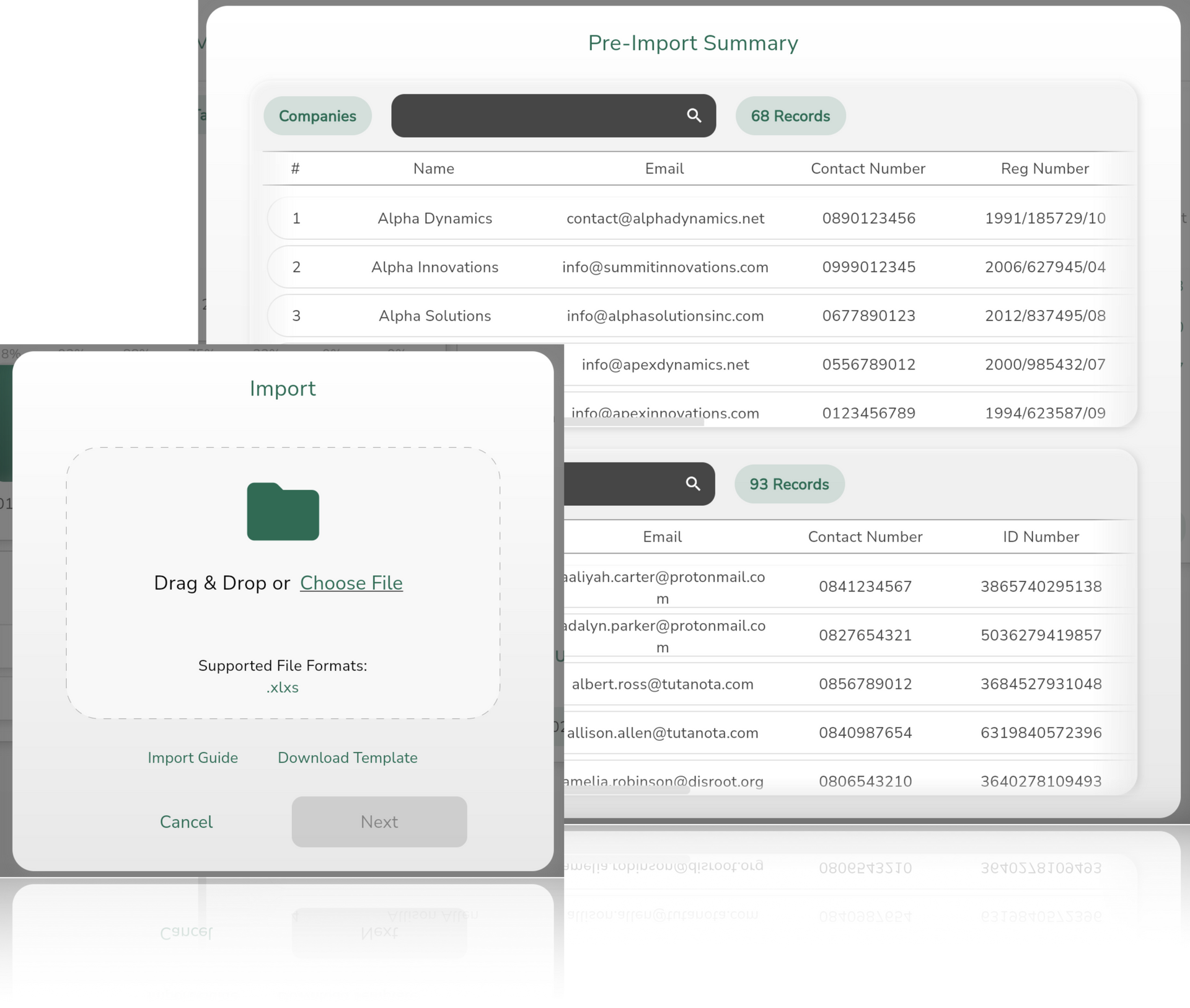Image resolution: width=1190 pixels, height=1008 pixels.
Task: Click contact@alphadynamics.net email cell
Action: pyautogui.click(x=665, y=218)
